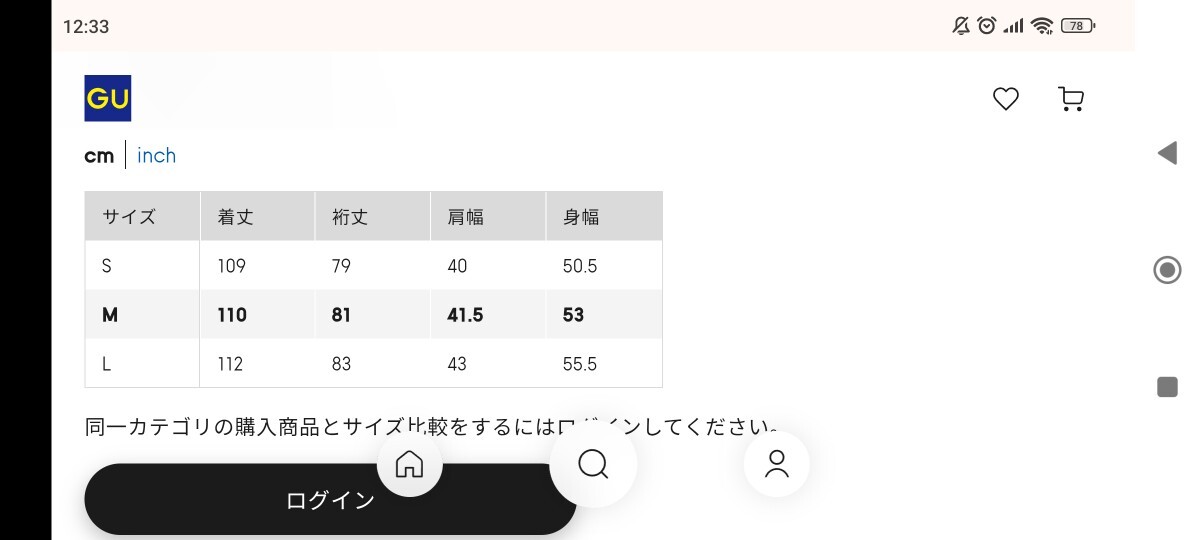Tap the ログイン button
The image size is (1200, 540).
330,500
